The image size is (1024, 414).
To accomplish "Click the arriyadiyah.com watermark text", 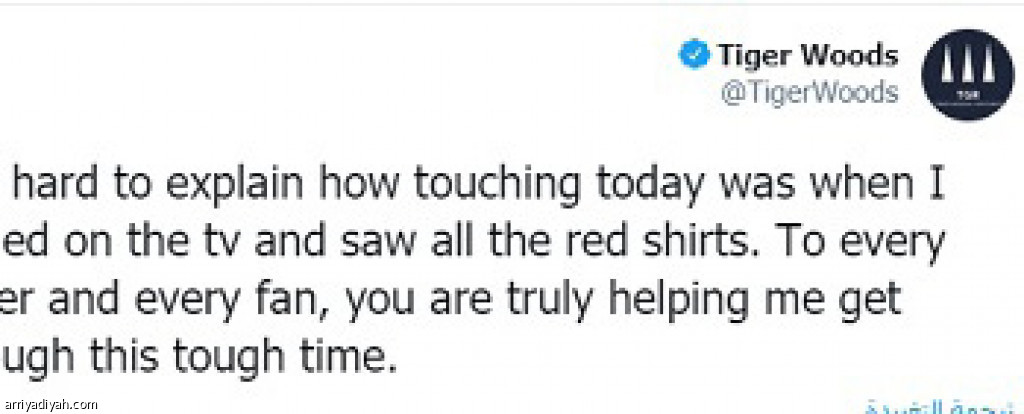I will pos(50,405).
